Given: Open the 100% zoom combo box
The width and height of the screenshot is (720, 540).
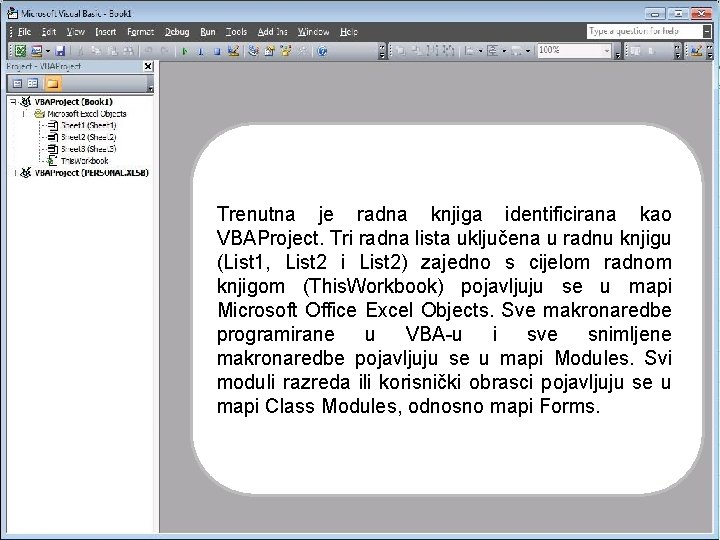Looking at the screenshot, I should (574, 50).
